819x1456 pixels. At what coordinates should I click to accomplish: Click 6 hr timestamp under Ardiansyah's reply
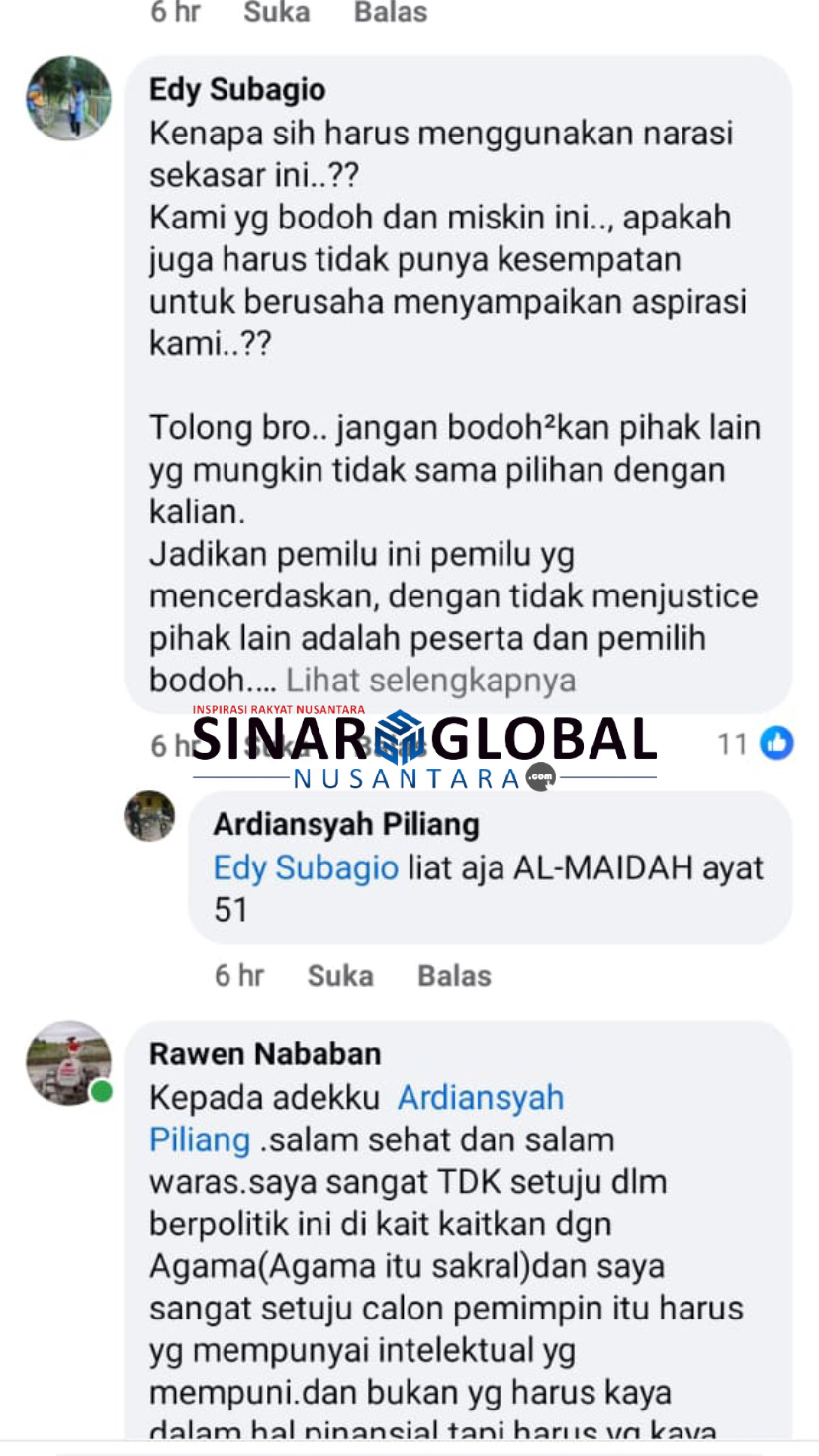coord(239,976)
